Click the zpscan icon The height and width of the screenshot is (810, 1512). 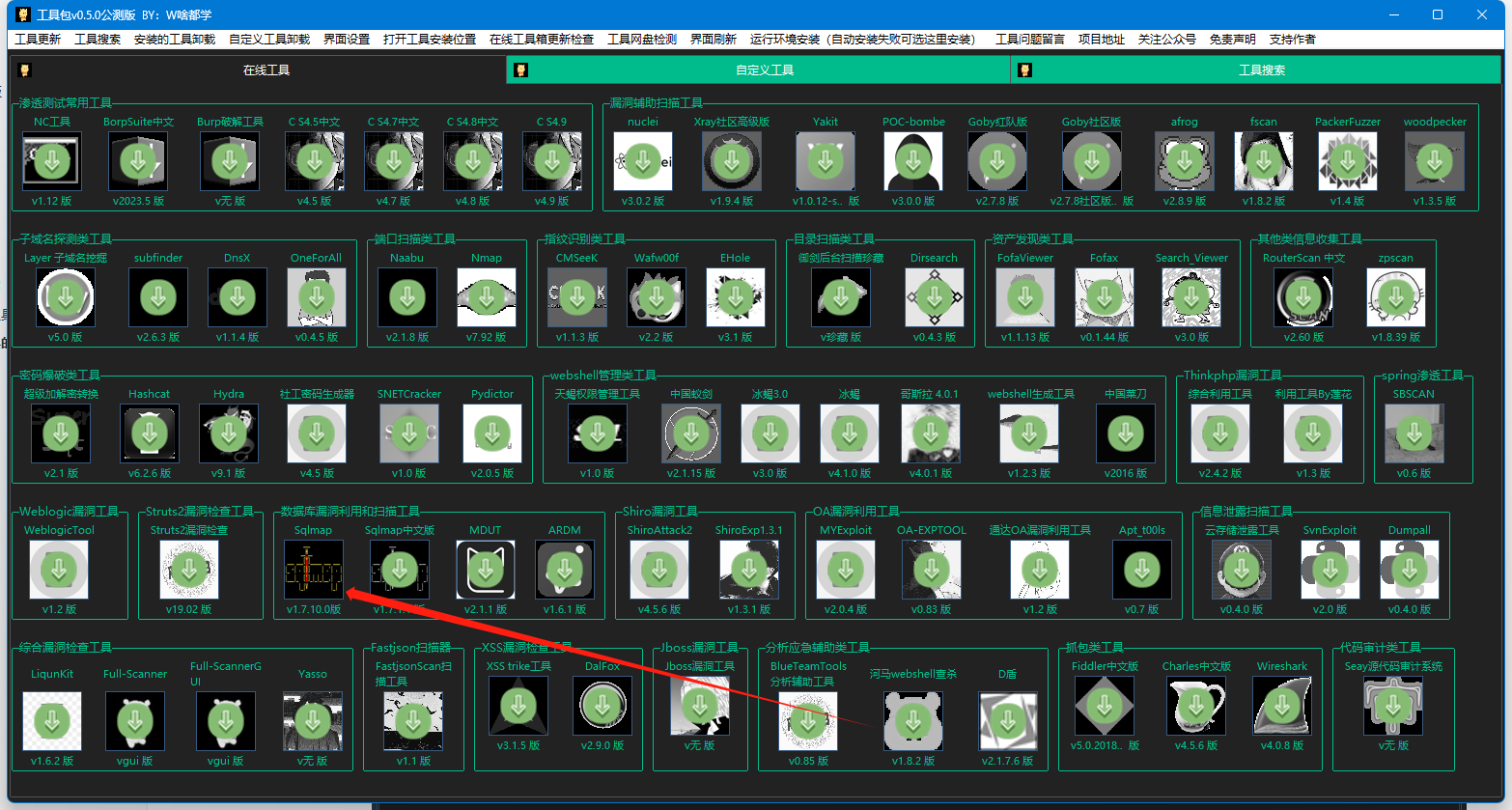point(1396,297)
